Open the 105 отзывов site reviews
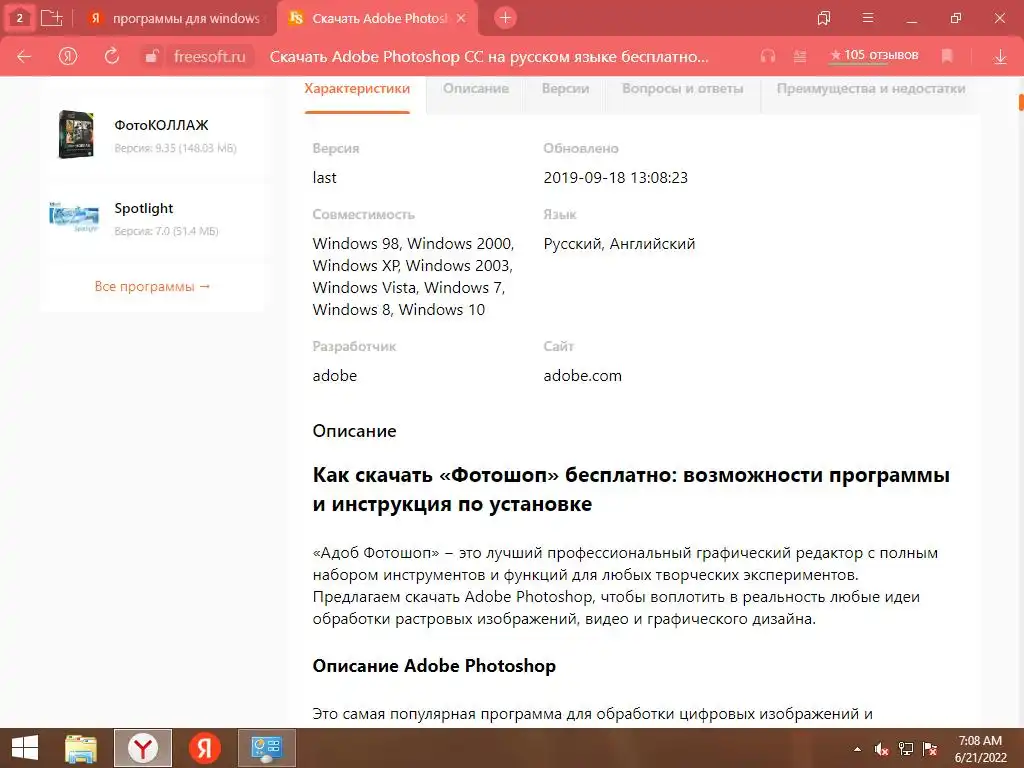The image size is (1024, 768). (874, 56)
